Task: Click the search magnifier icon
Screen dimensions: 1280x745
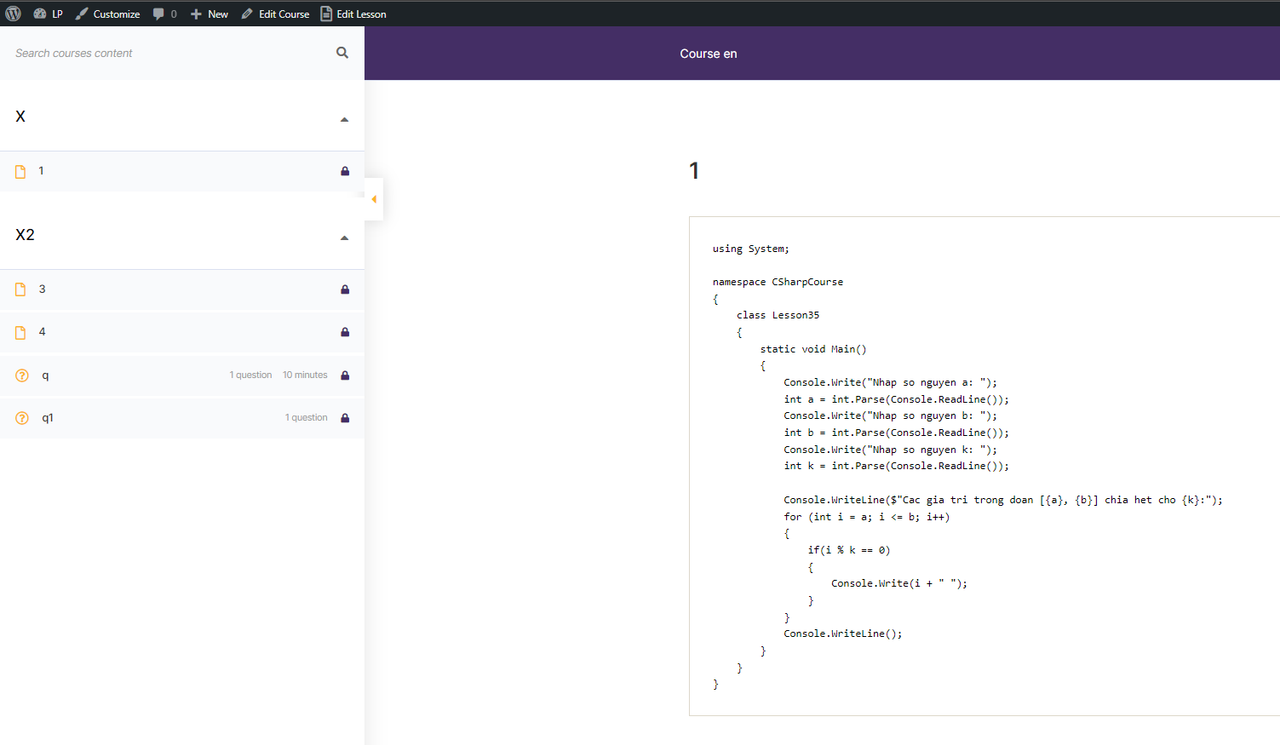Action: tap(343, 53)
